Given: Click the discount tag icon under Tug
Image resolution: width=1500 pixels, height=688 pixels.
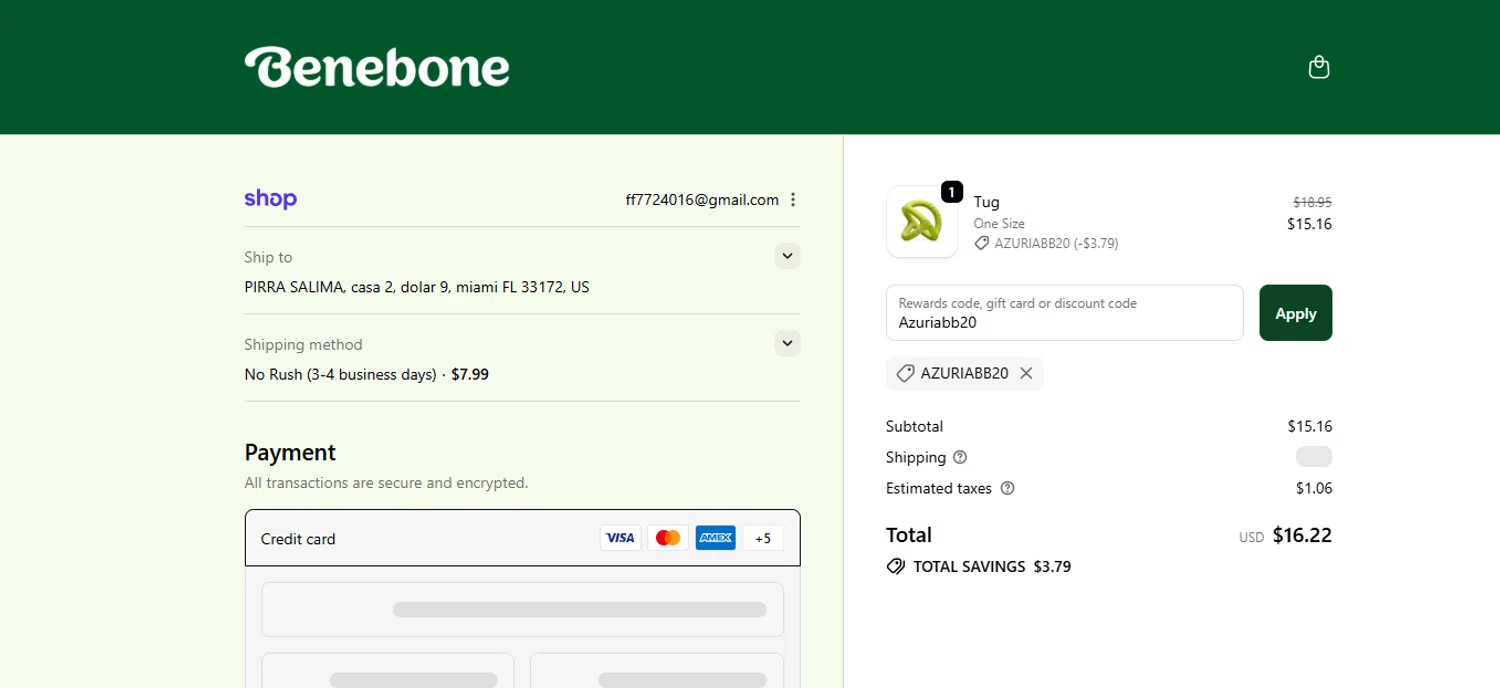Looking at the screenshot, I should [982, 243].
